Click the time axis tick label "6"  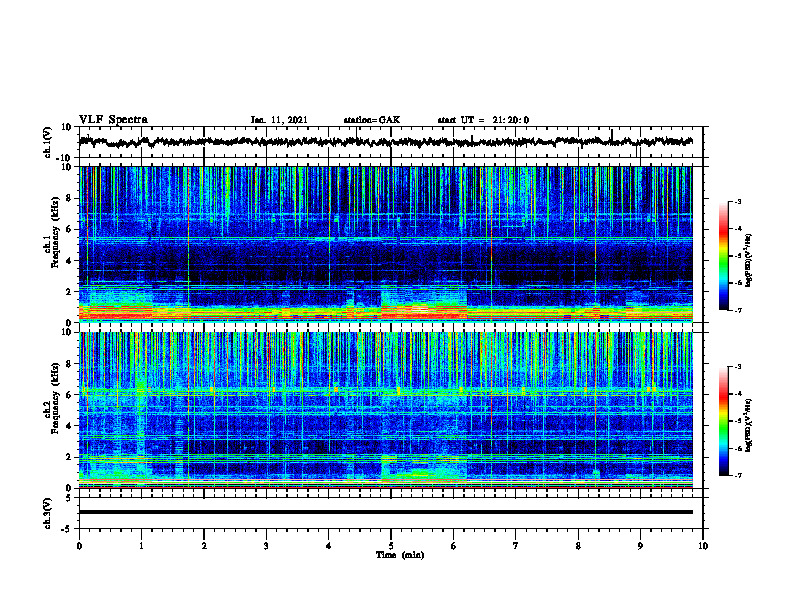click(453, 546)
